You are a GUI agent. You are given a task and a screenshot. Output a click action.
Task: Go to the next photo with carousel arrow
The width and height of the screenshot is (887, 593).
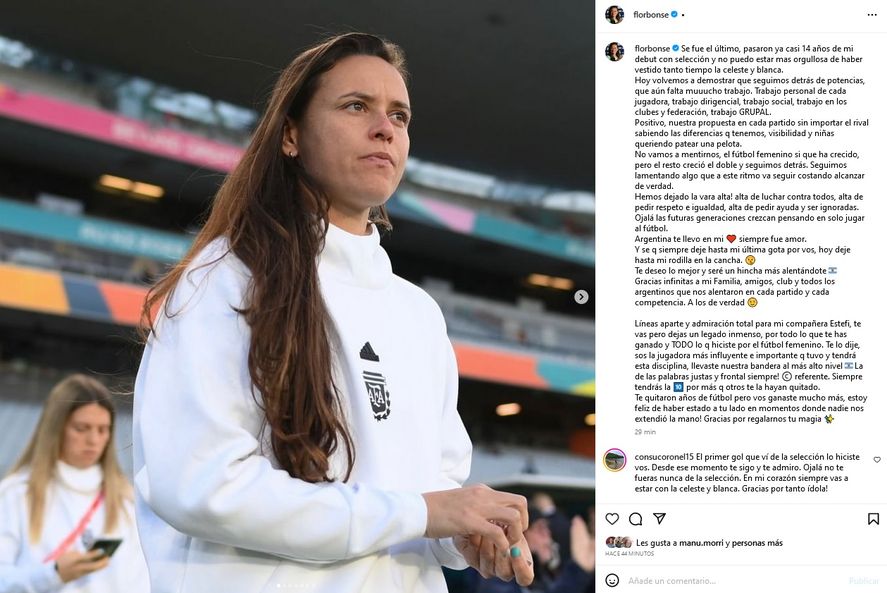pos(581,297)
